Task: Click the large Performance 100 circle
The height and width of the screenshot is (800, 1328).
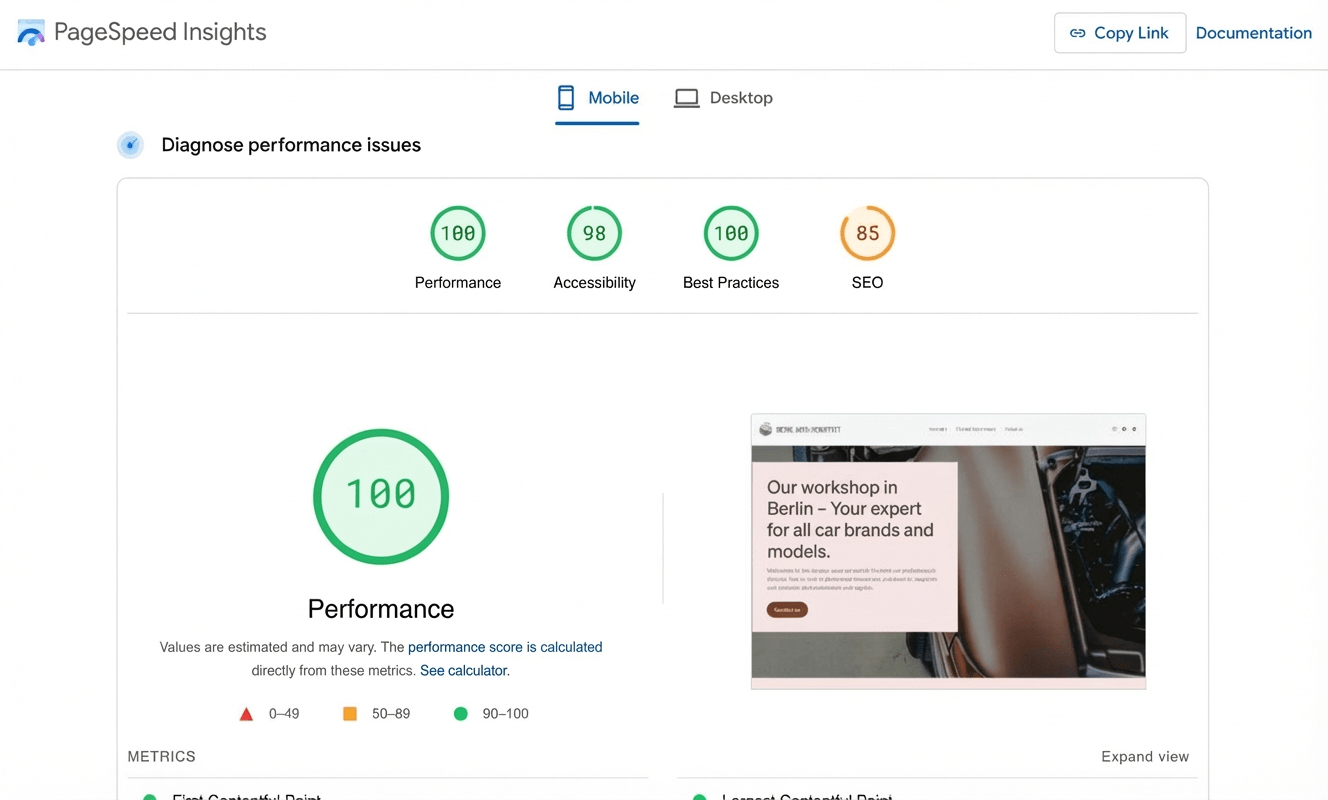Action: [x=381, y=496]
